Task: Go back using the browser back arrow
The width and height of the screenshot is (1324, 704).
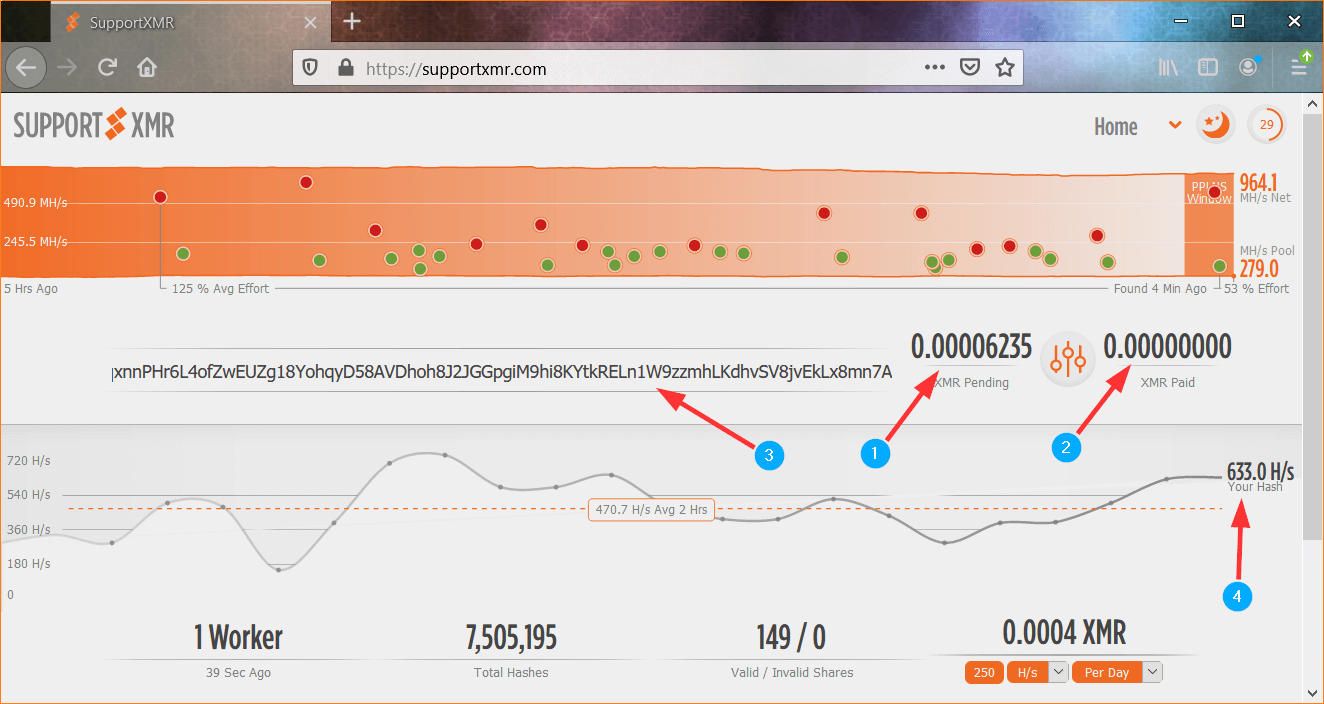Action: (x=26, y=68)
